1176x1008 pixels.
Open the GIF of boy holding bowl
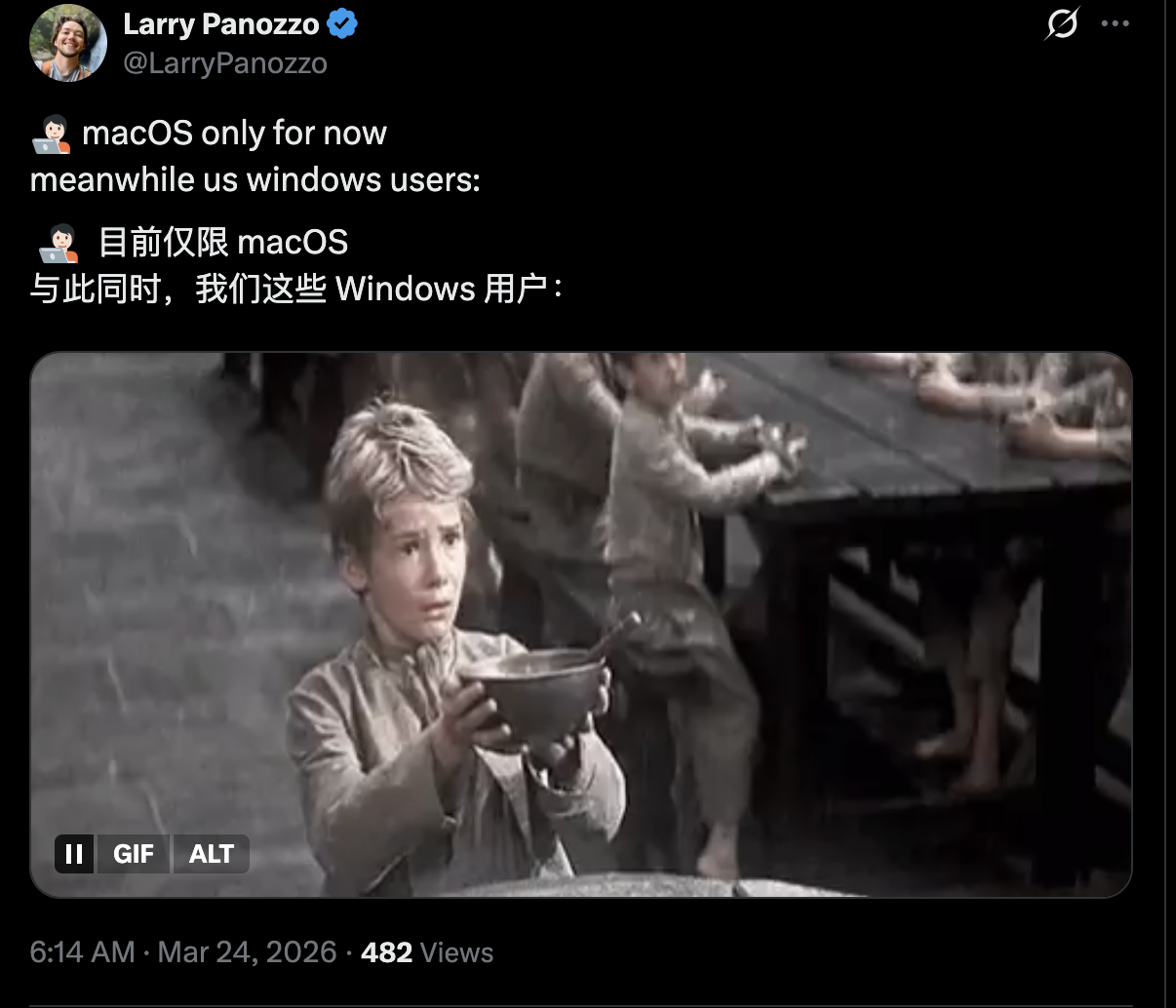coord(581,625)
